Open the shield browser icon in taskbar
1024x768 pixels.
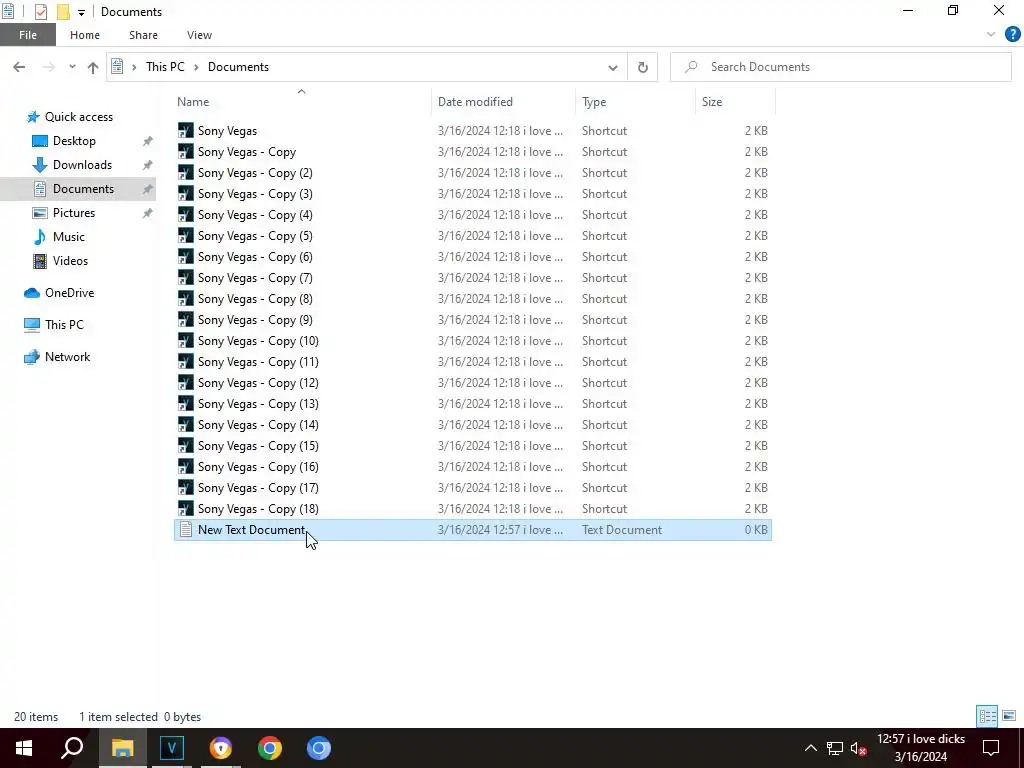pos(221,748)
